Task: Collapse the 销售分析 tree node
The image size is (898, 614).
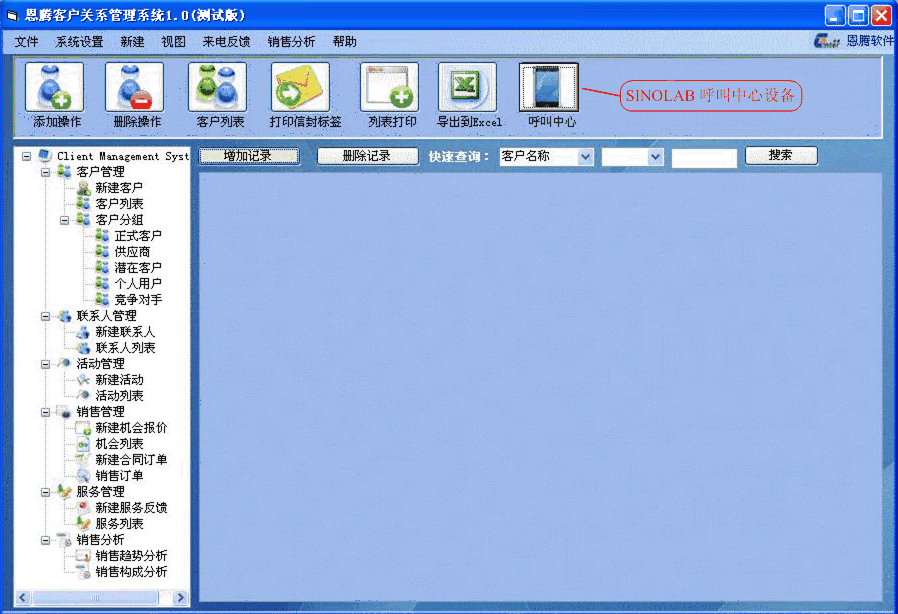Action: coord(45,540)
